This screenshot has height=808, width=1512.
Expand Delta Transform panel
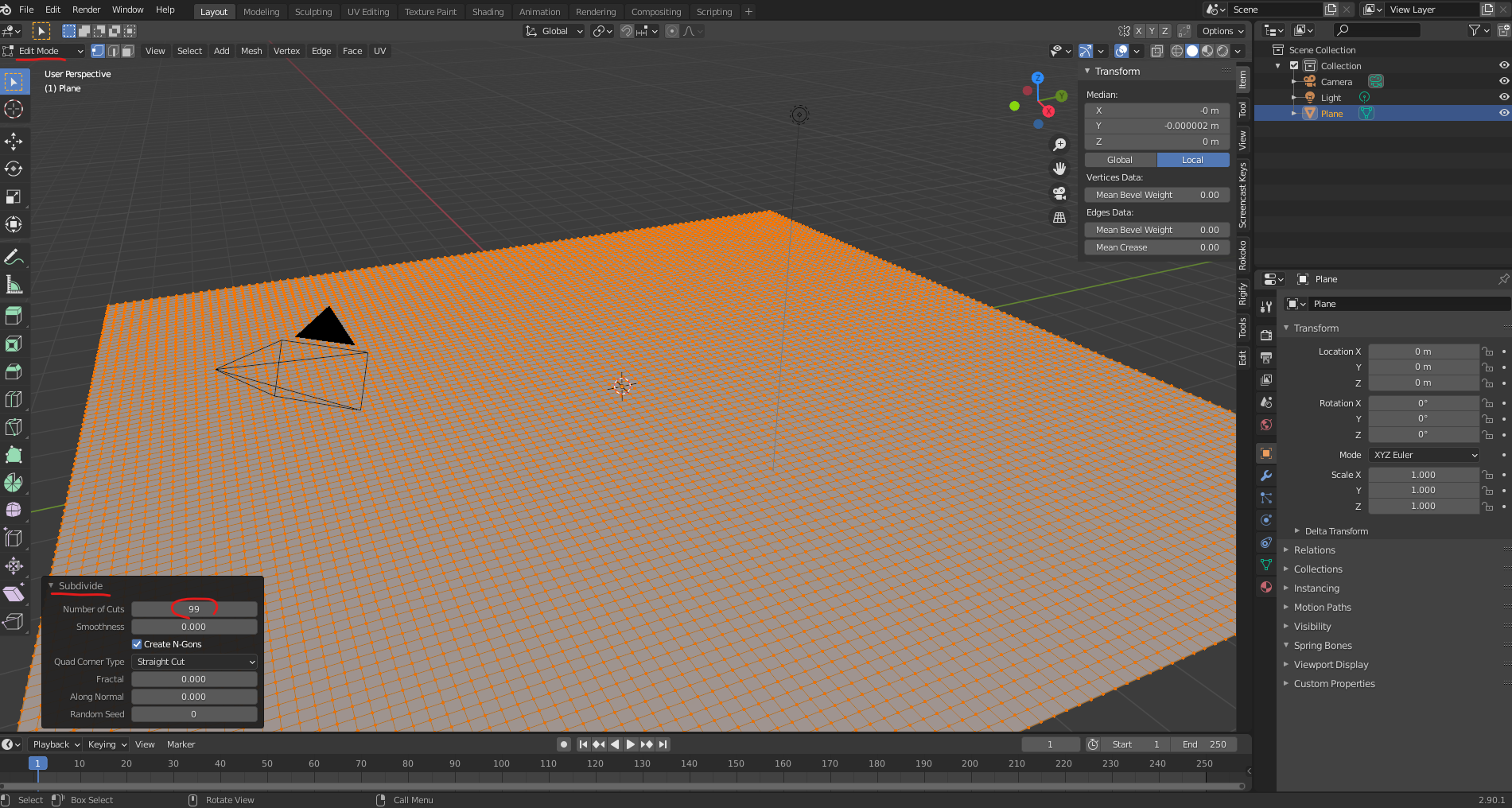pyautogui.click(x=1336, y=531)
